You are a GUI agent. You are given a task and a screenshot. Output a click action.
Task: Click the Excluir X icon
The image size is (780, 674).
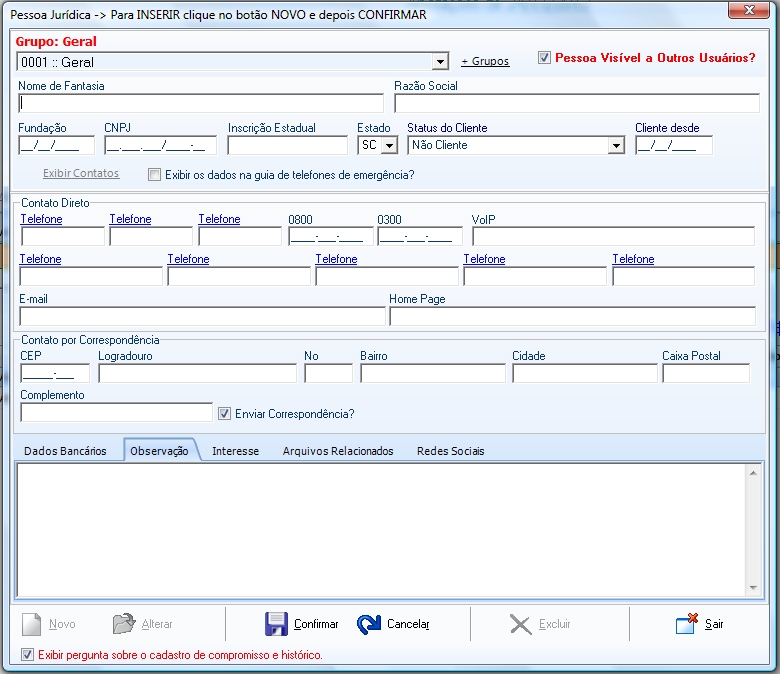pyautogui.click(x=521, y=625)
